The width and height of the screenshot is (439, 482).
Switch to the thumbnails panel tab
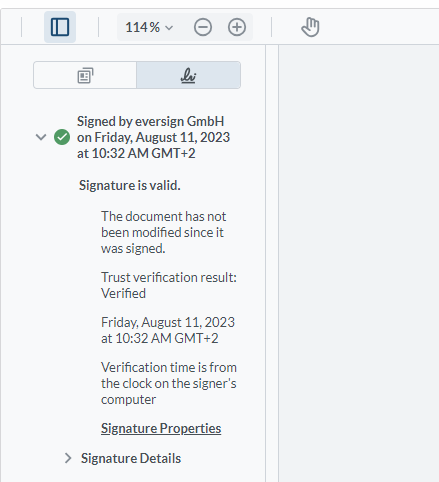85,75
